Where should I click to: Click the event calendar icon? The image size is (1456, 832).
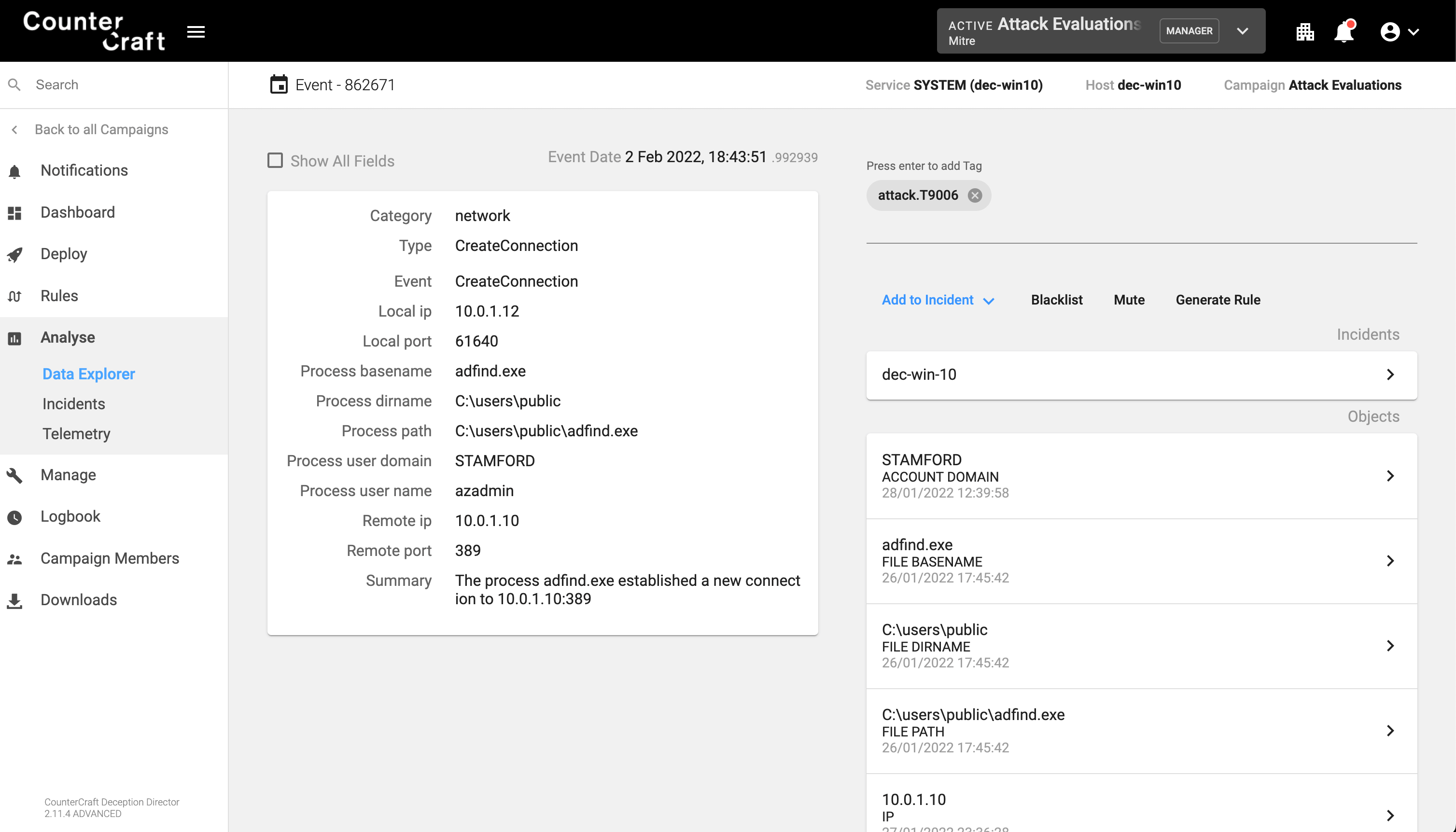click(x=278, y=84)
